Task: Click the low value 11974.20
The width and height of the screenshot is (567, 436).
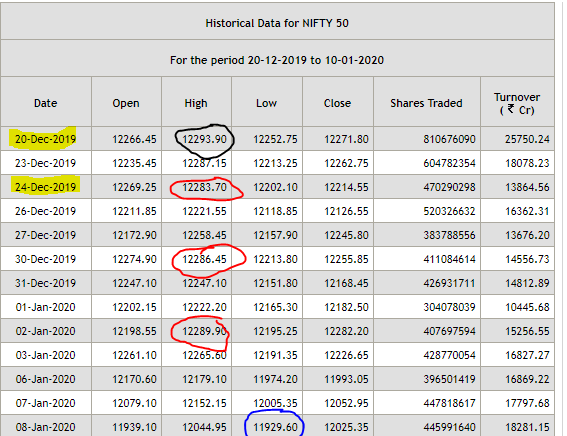Action: pos(275,379)
